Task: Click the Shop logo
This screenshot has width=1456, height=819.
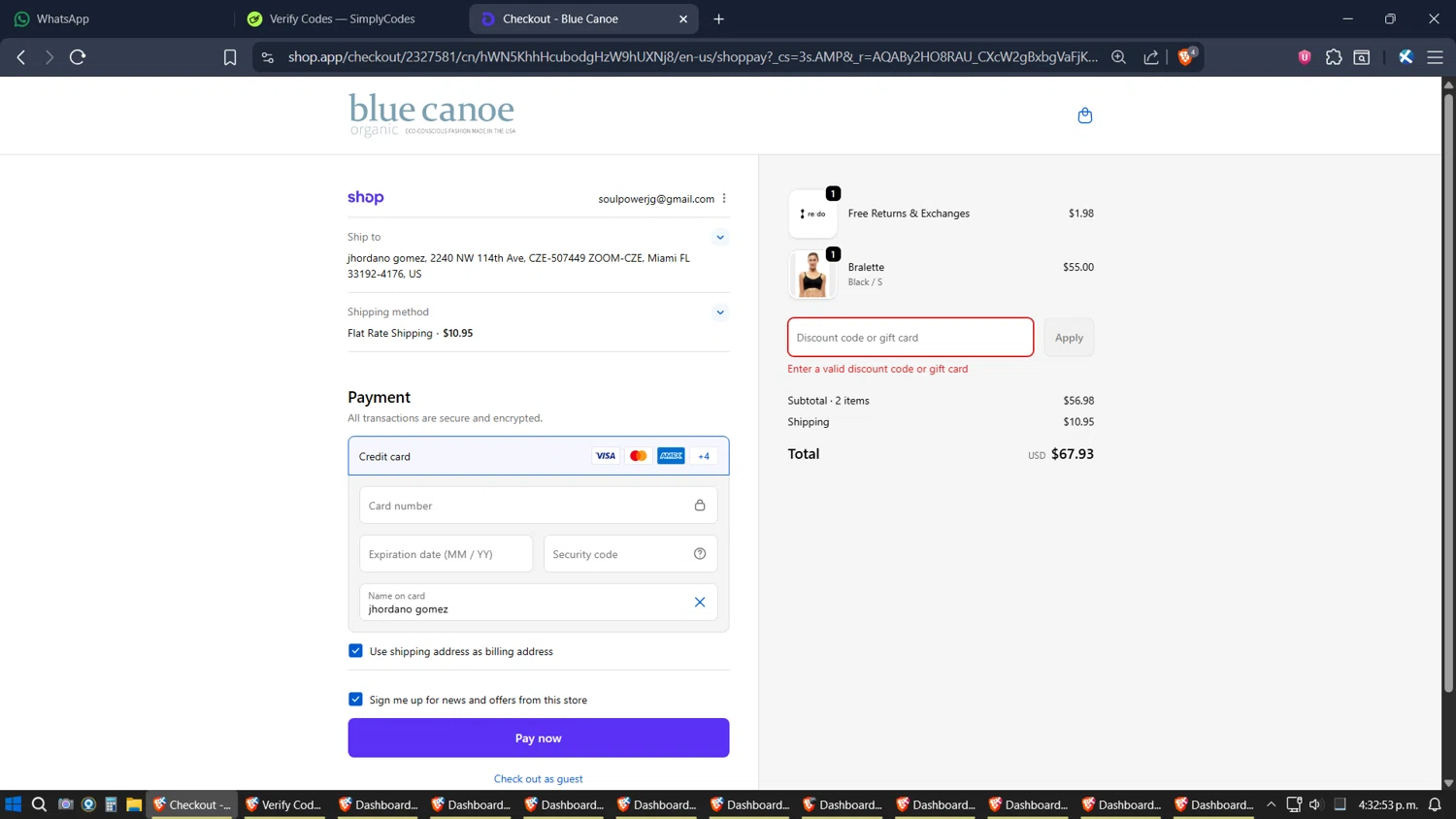Action: tap(366, 197)
